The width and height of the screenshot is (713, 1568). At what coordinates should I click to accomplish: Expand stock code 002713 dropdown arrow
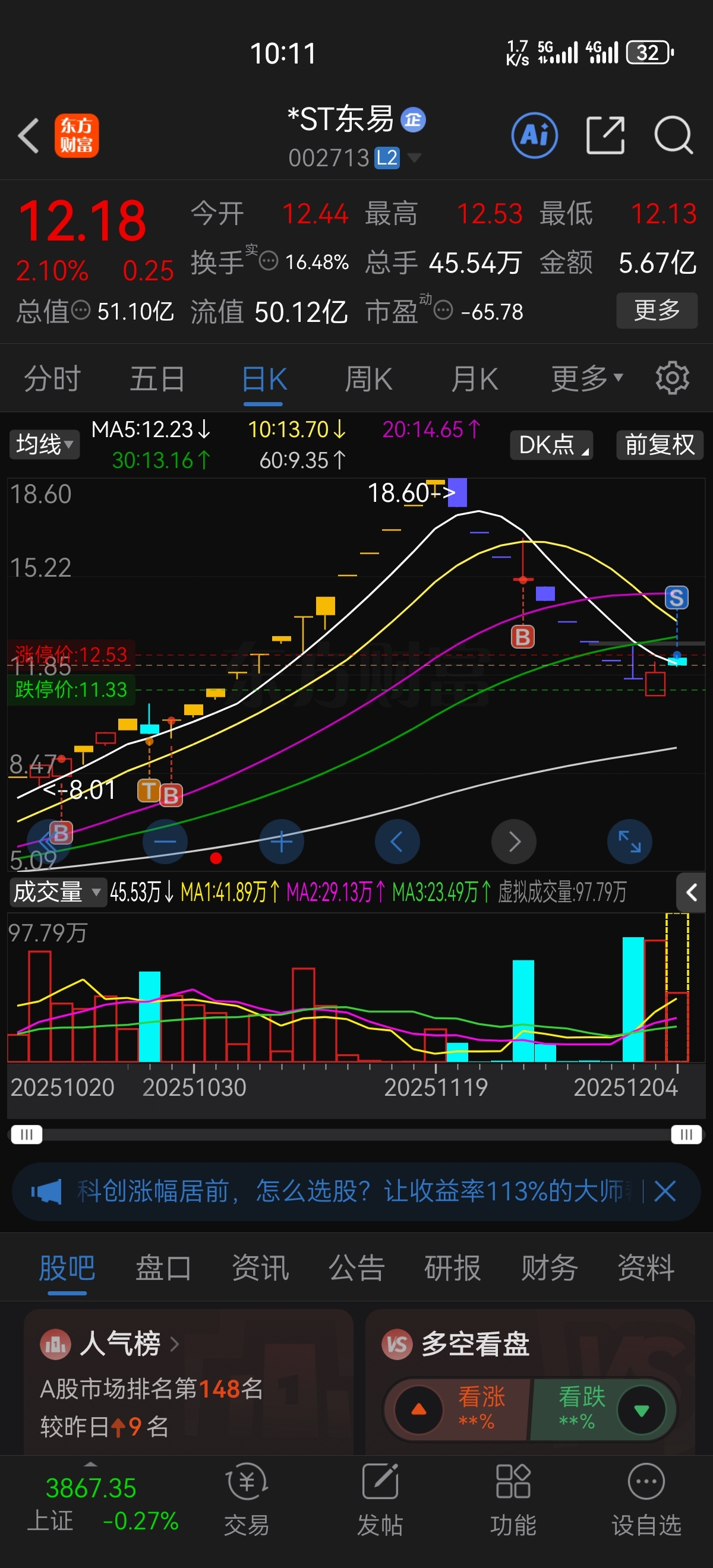[414, 158]
